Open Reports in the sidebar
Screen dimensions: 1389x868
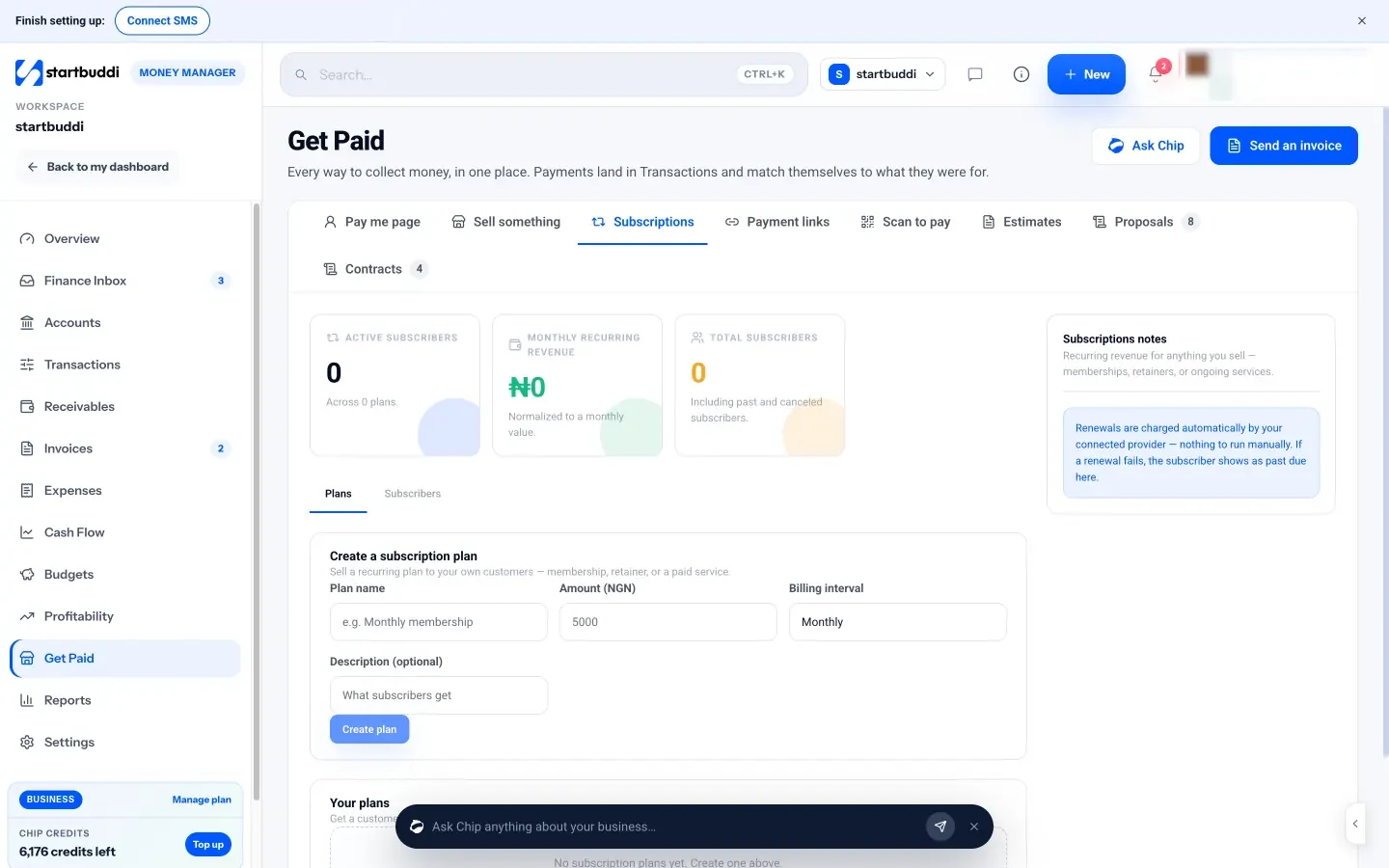(125, 700)
